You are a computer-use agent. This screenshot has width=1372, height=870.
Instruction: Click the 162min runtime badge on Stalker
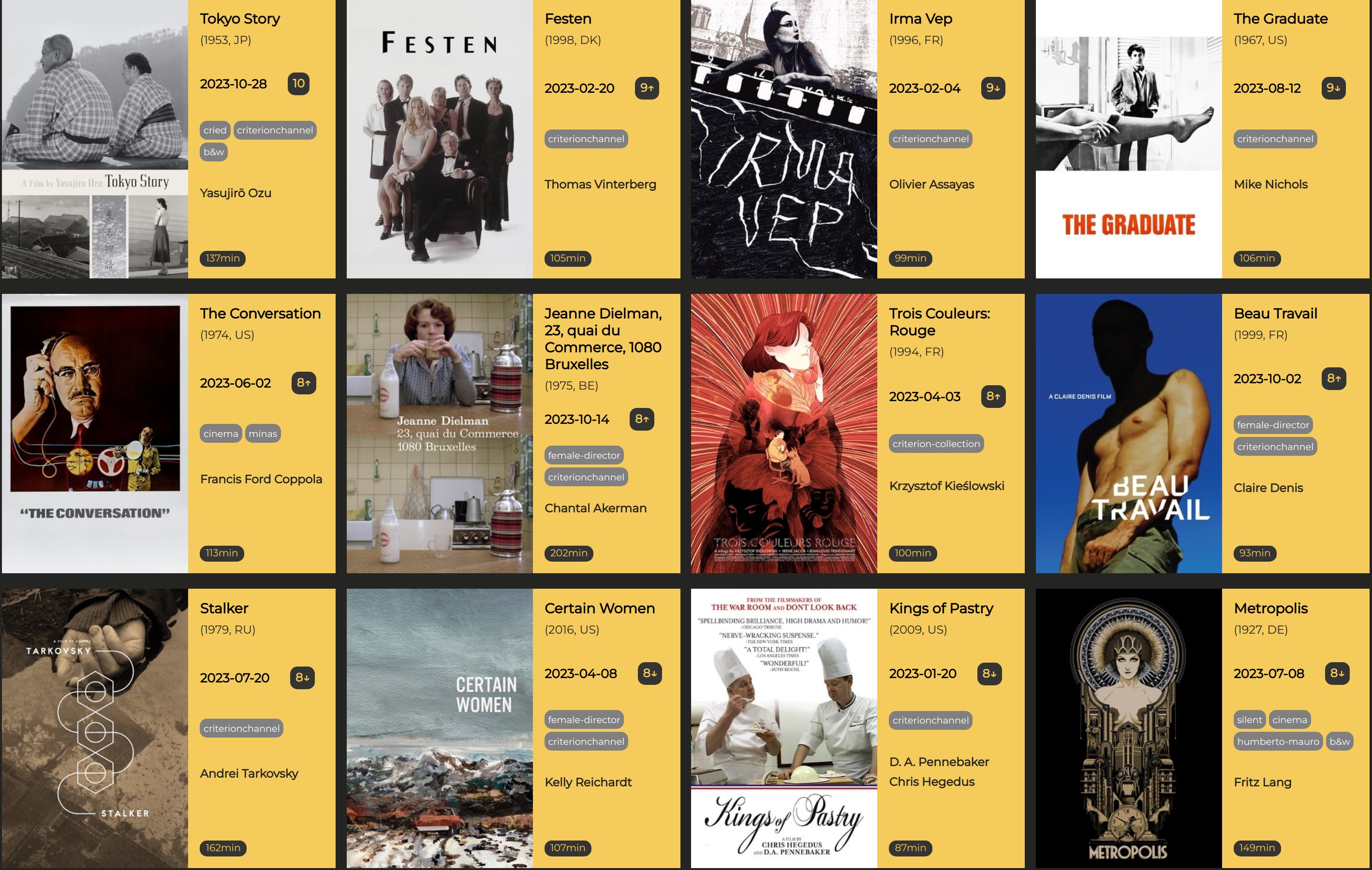pyautogui.click(x=223, y=848)
